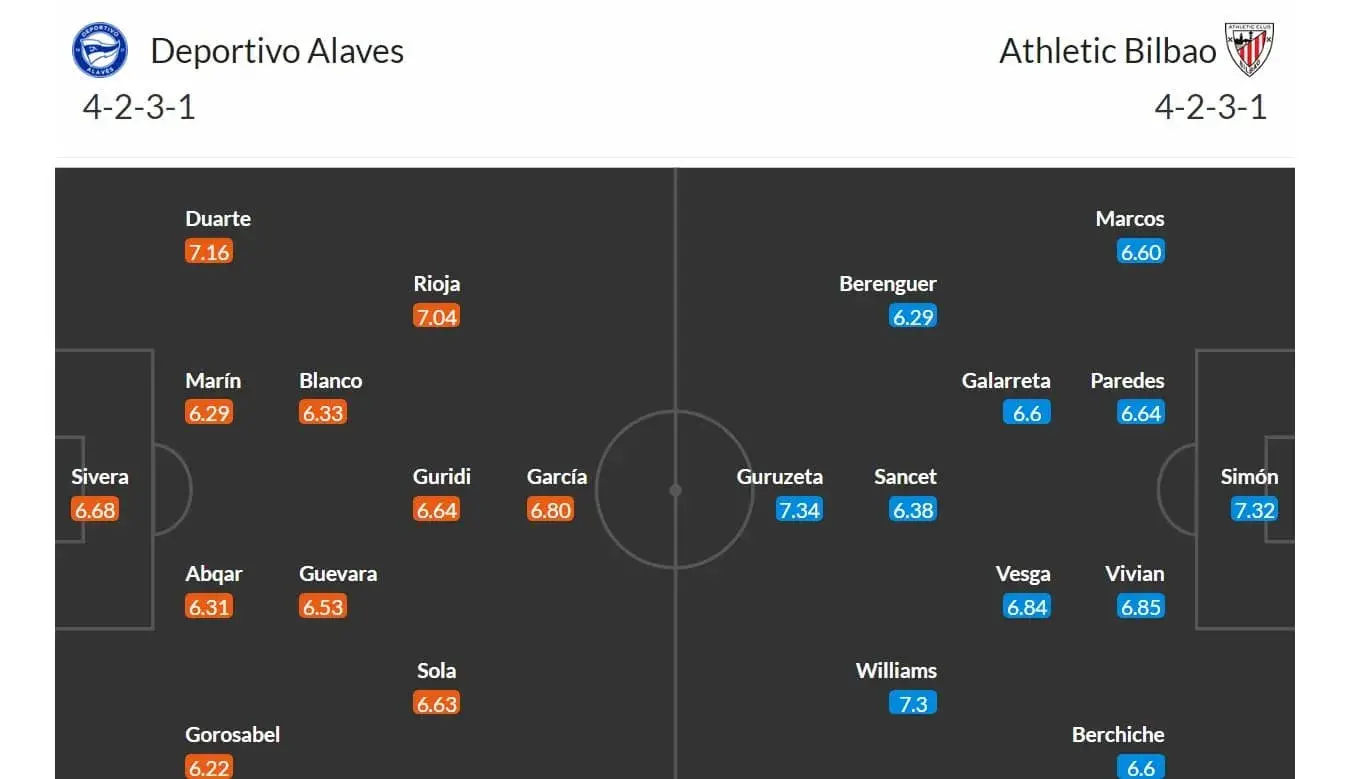Click Williams' 7.3 rating badge

click(x=913, y=704)
